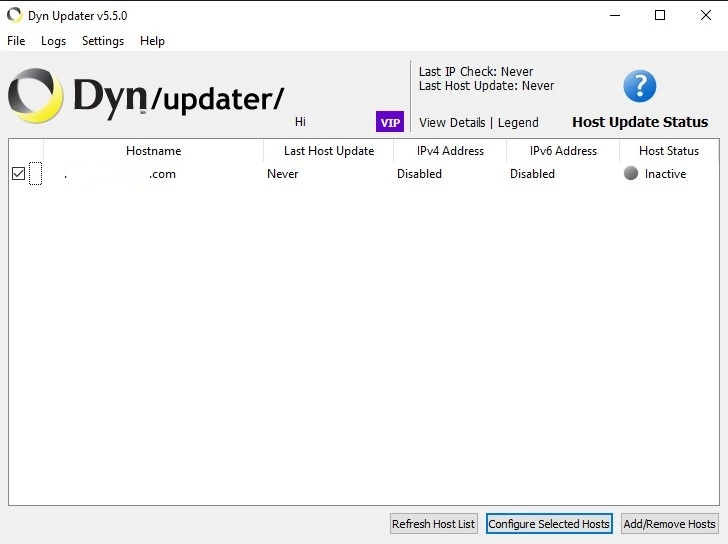Close the Dyn Updater window
Screen dimensions: 728x544
[706, 15]
